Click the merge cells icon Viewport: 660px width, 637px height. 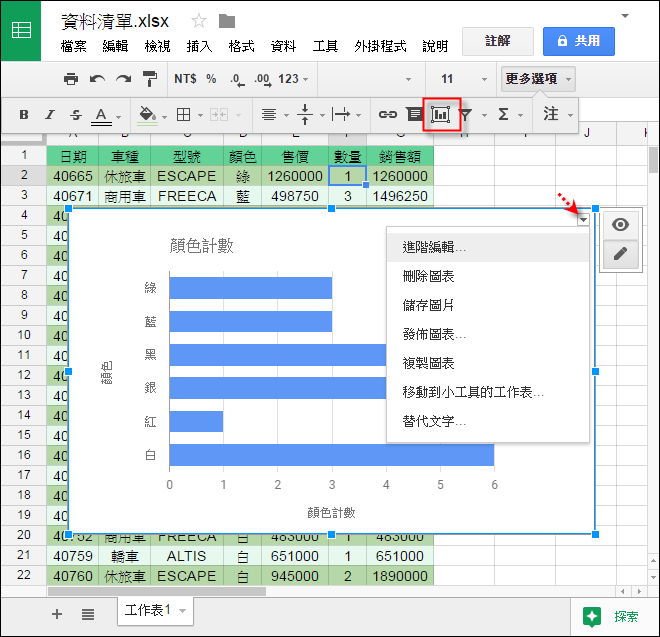[x=219, y=115]
